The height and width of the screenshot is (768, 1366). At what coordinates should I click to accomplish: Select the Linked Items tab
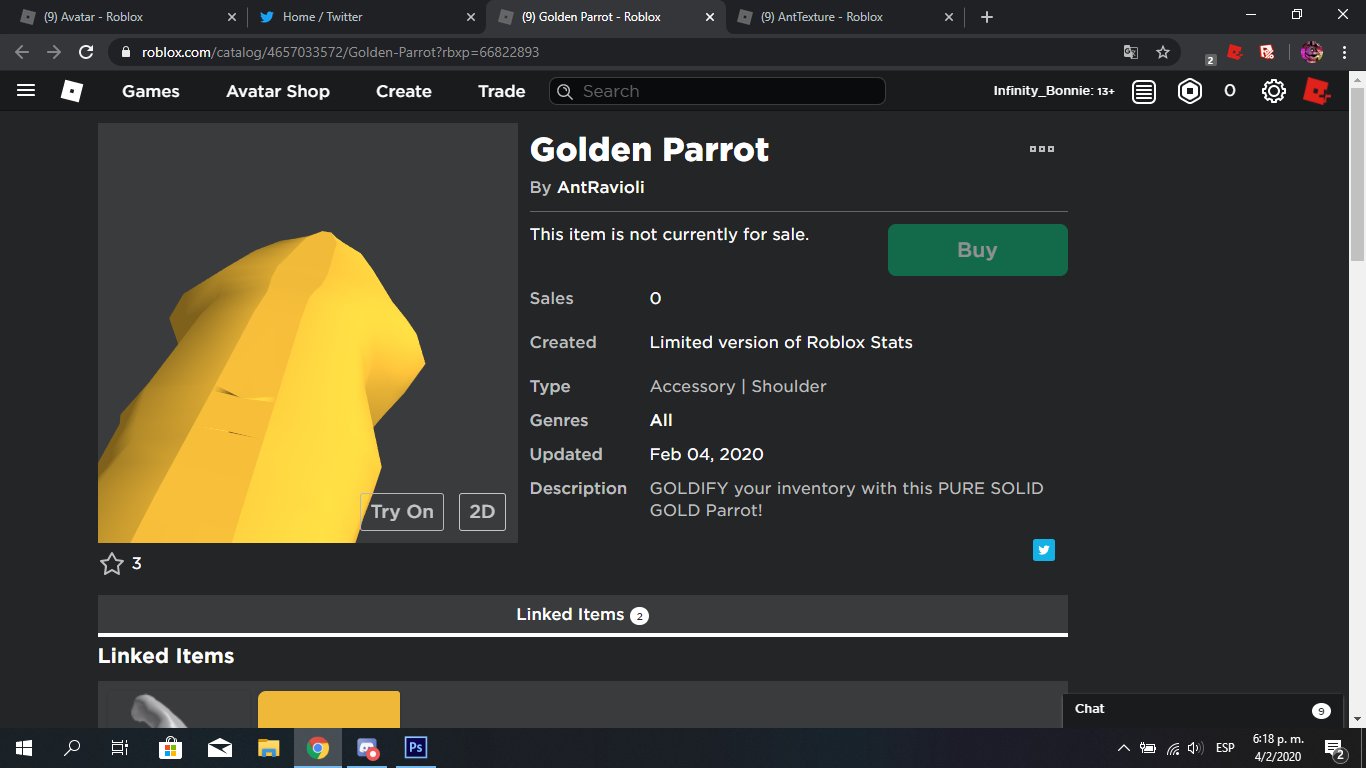point(583,614)
